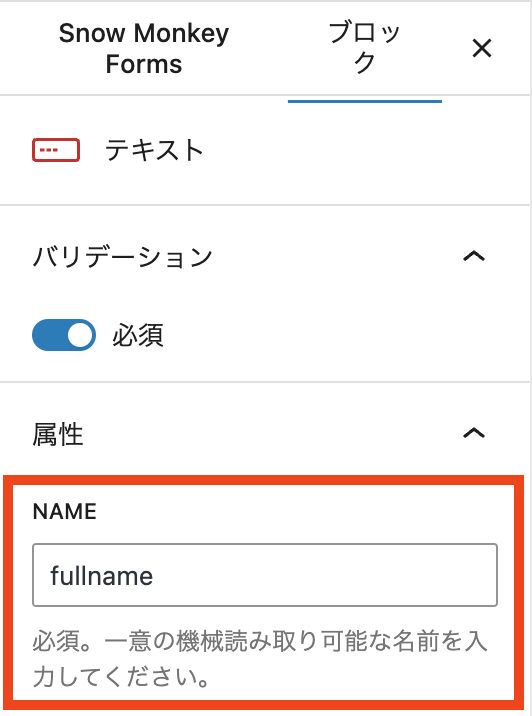Click the 属性 section heading text

tap(58, 433)
